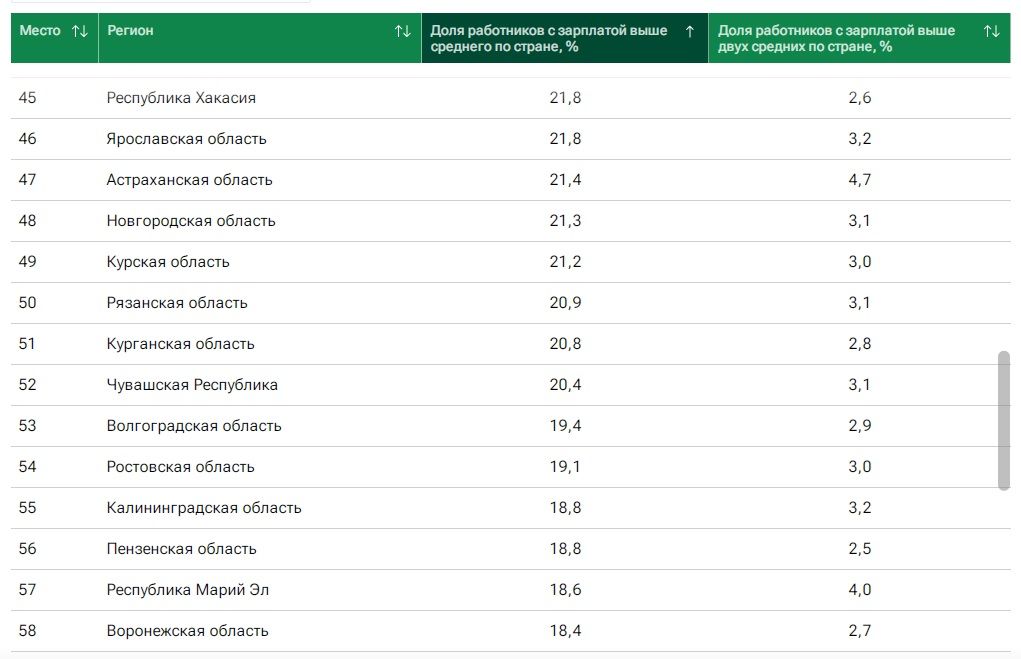Image resolution: width=1021 pixels, height=659 pixels.
Task: Click the Калининградская область entry
Action: (204, 508)
